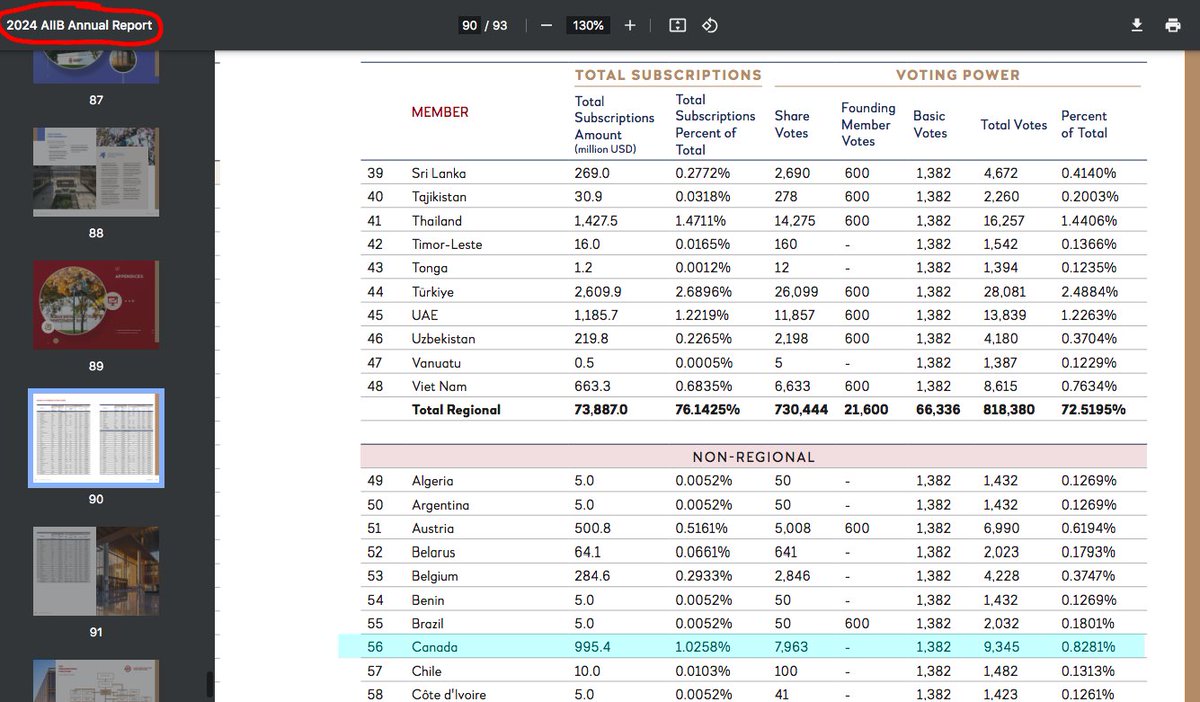Click Canada's 1.0258% subscription percent
Screen dimensions: 1200x702
pyautogui.click(x=701, y=647)
